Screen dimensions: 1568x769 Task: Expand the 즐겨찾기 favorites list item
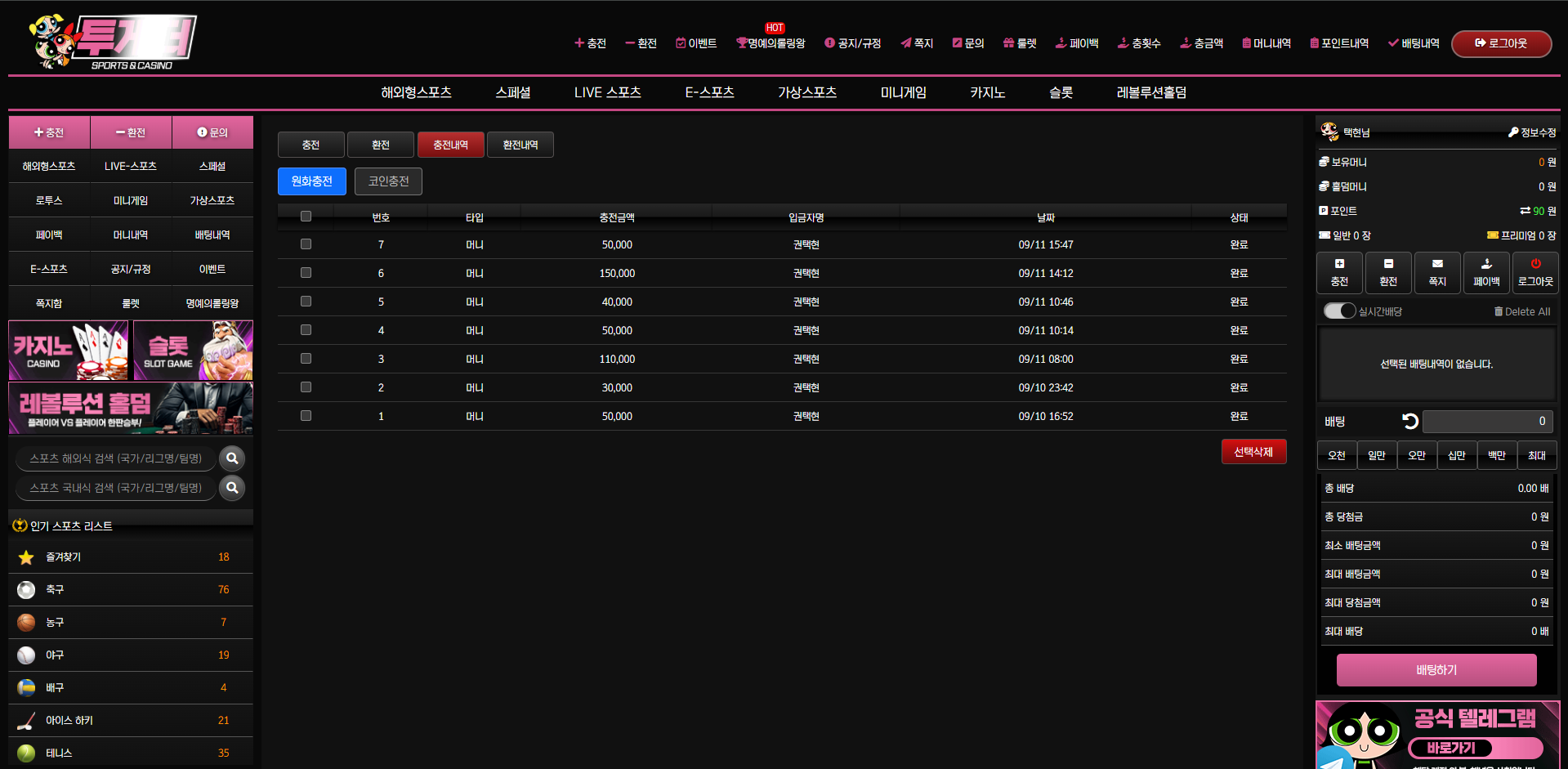[x=131, y=557]
